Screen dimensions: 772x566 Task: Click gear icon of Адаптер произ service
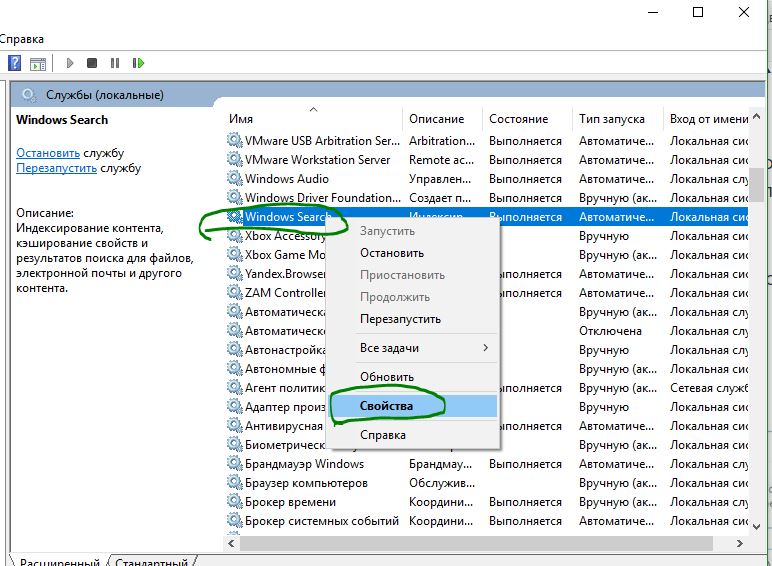234,407
